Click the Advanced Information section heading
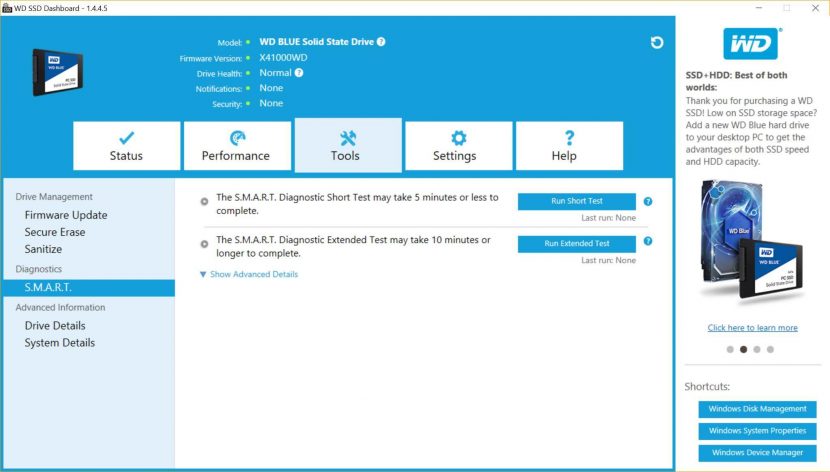Screen dimensions: 830x472 click(60, 307)
